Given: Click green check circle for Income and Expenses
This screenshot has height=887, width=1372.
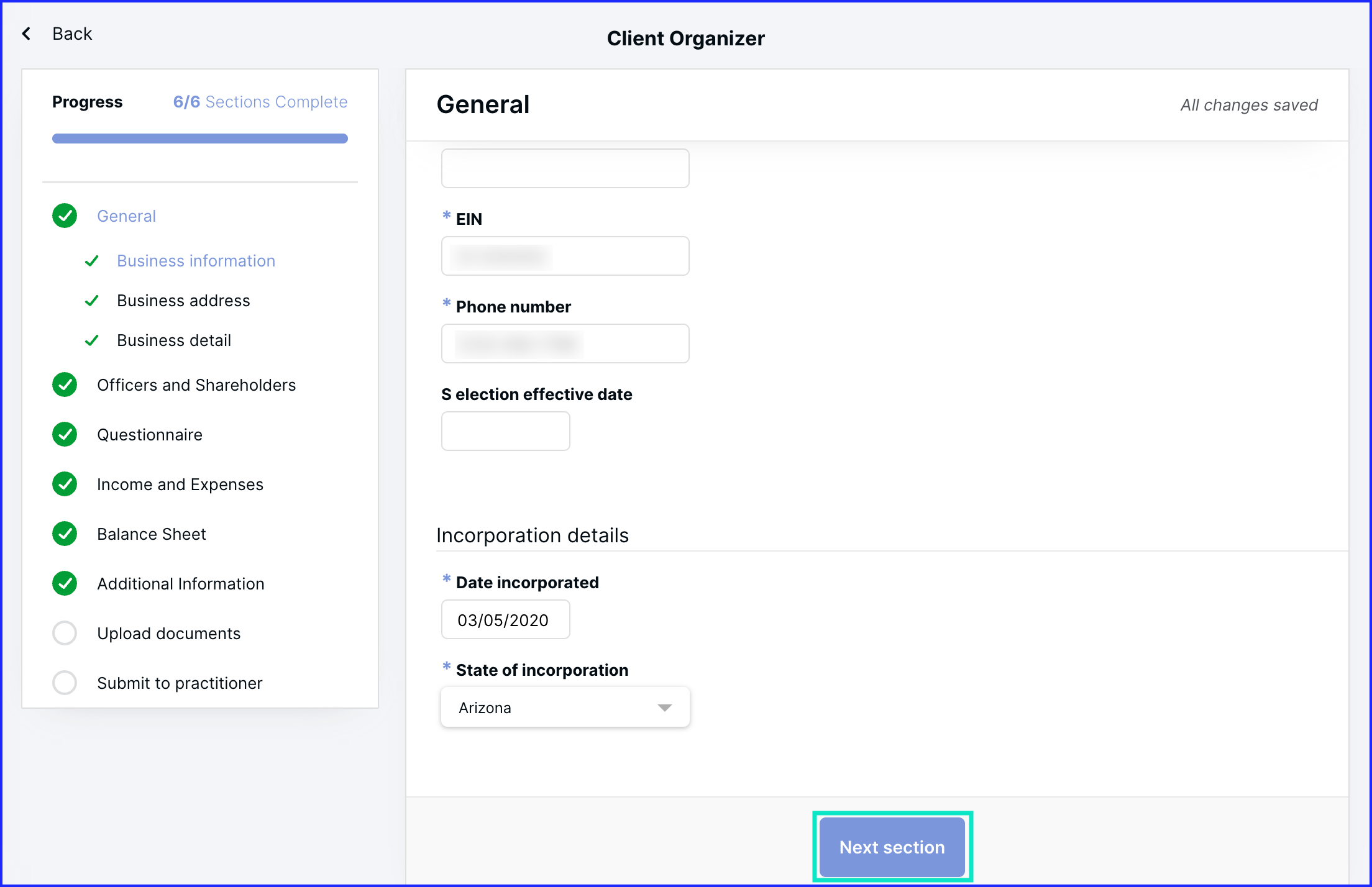Looking at the screenshot, I should click(x=65, y=484).
